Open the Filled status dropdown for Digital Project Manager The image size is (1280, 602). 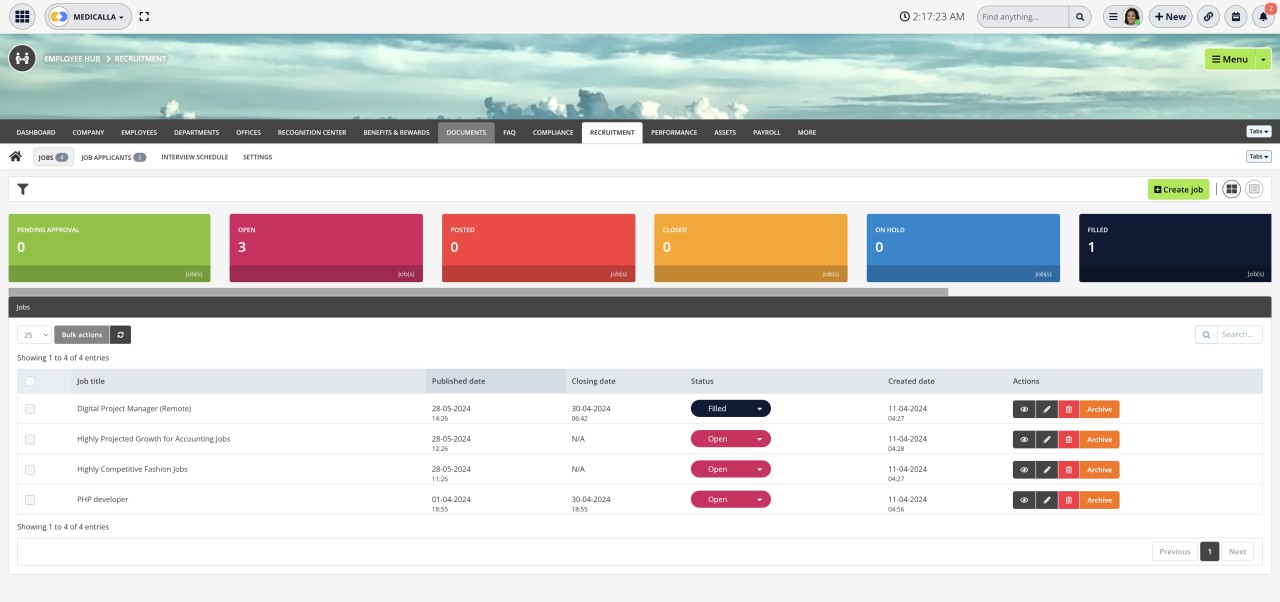tap(730, 408)
